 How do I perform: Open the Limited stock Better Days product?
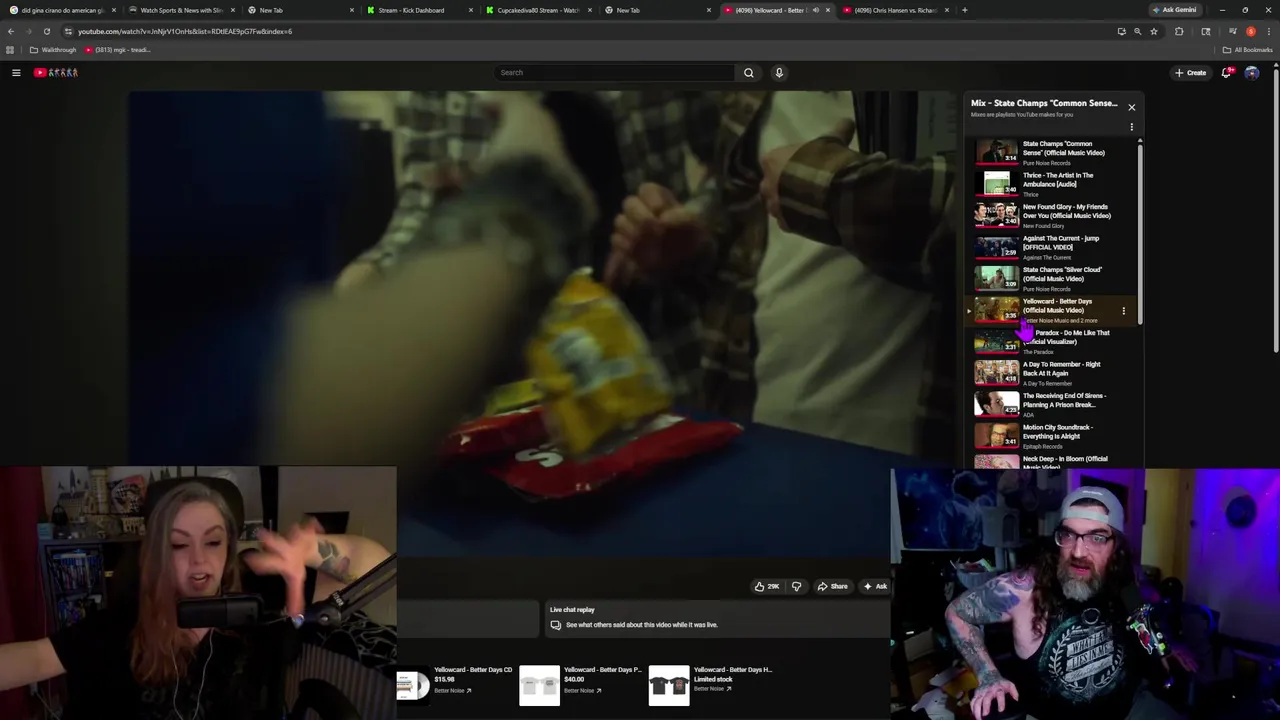tap(733, 680)
